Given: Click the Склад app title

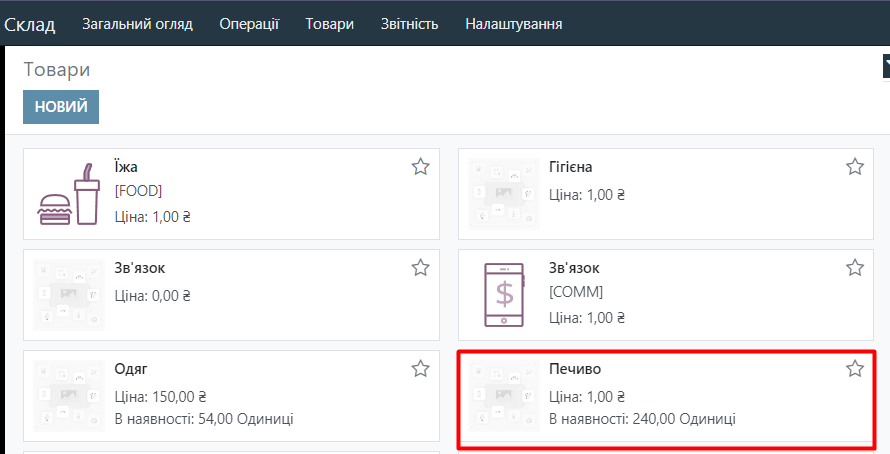Looking at the screenshot, I should point(30,24).
